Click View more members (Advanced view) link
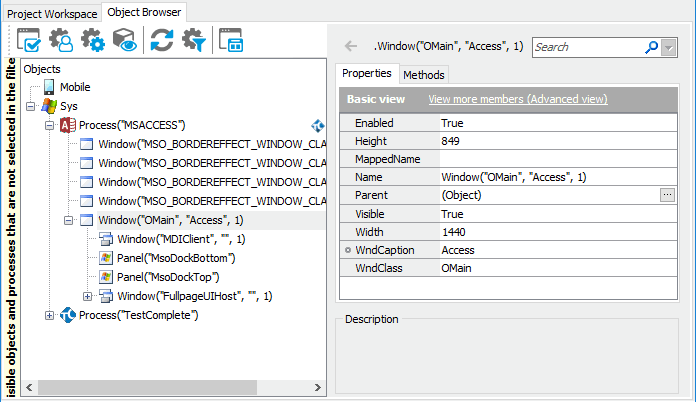The image size is (696, 402). click(517, 100)
